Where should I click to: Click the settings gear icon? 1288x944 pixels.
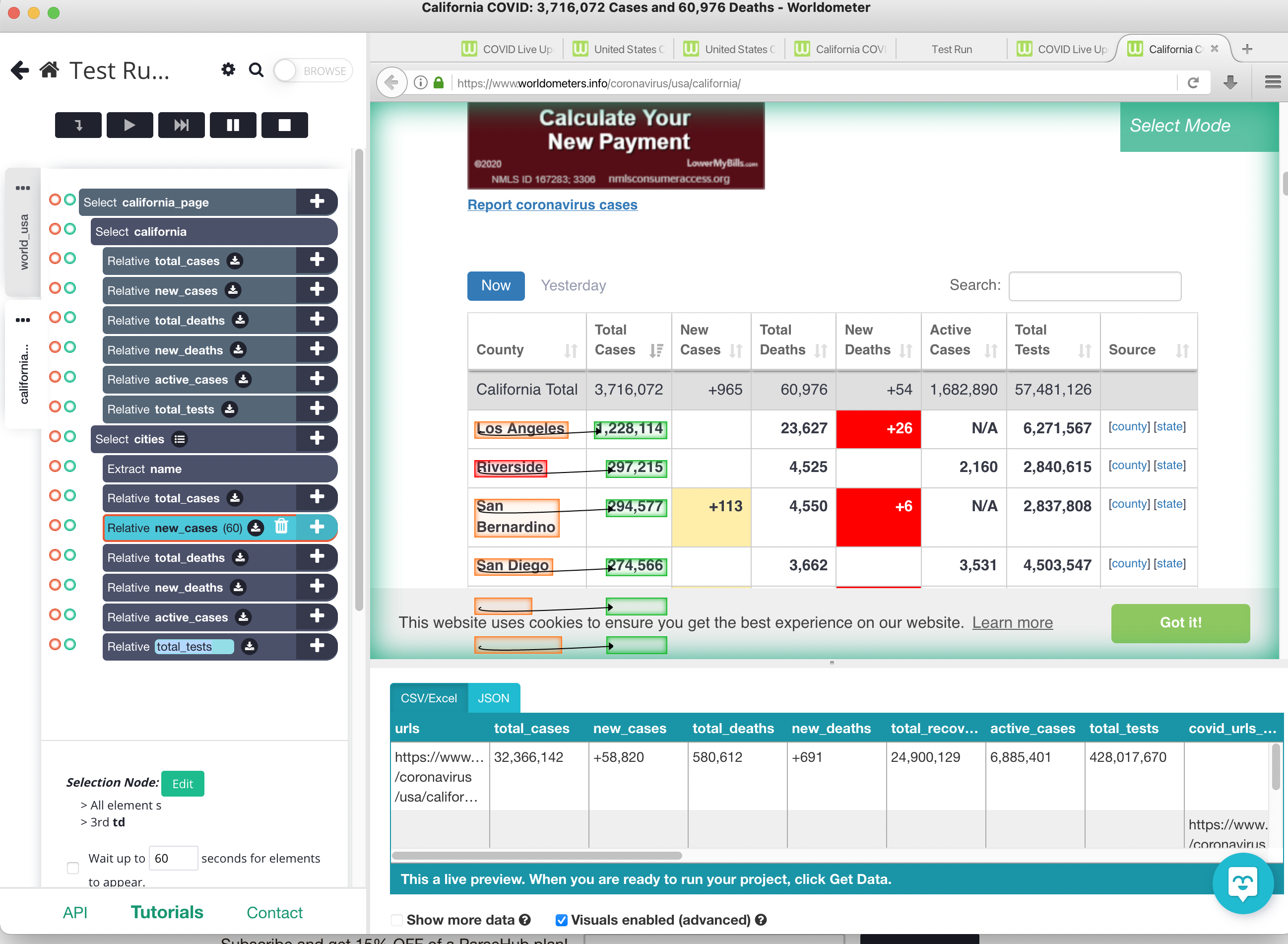228,69
